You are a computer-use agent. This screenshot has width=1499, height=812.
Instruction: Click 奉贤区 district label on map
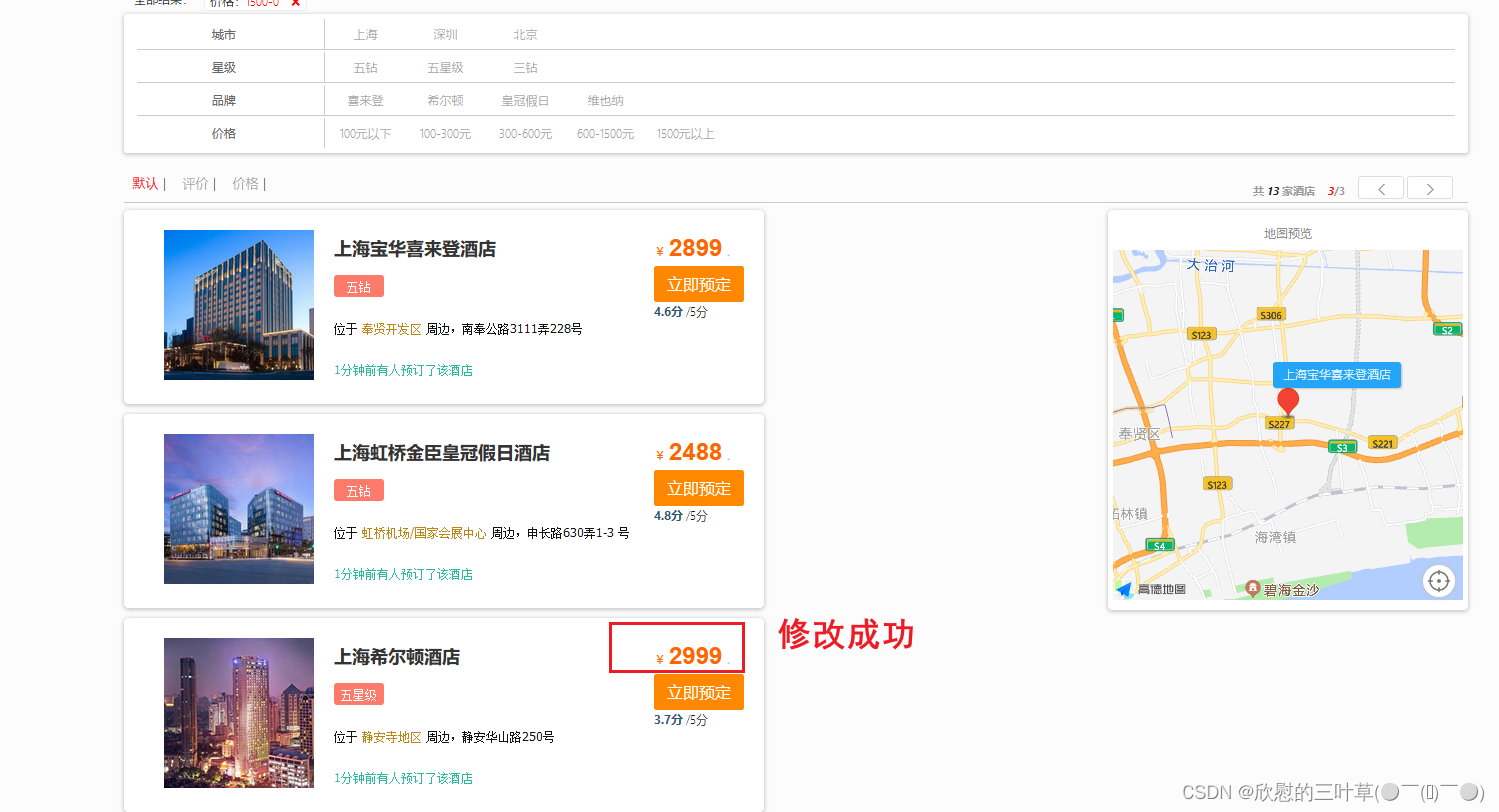coord(1139,434)
